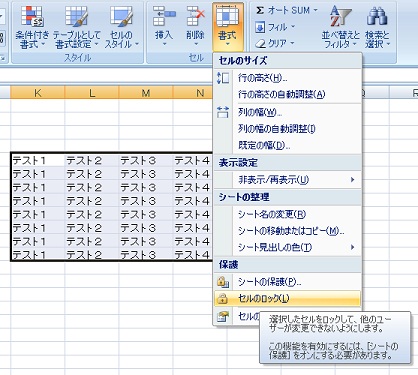
Task: Click the テーブルとして書式設定 icon
Action: click(x=77, y=17)
